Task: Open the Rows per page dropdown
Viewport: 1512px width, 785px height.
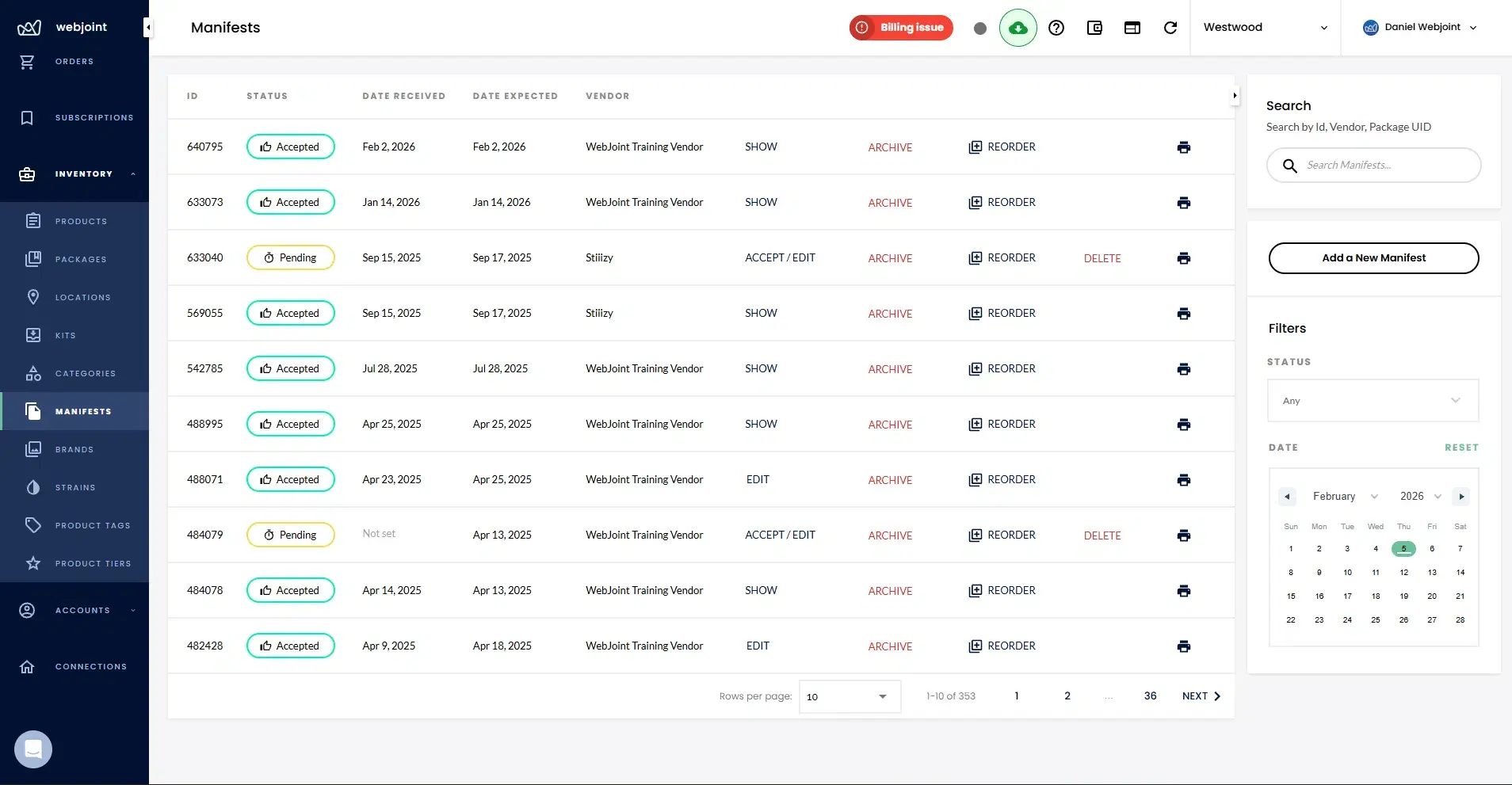Action: tap(849, 696)
